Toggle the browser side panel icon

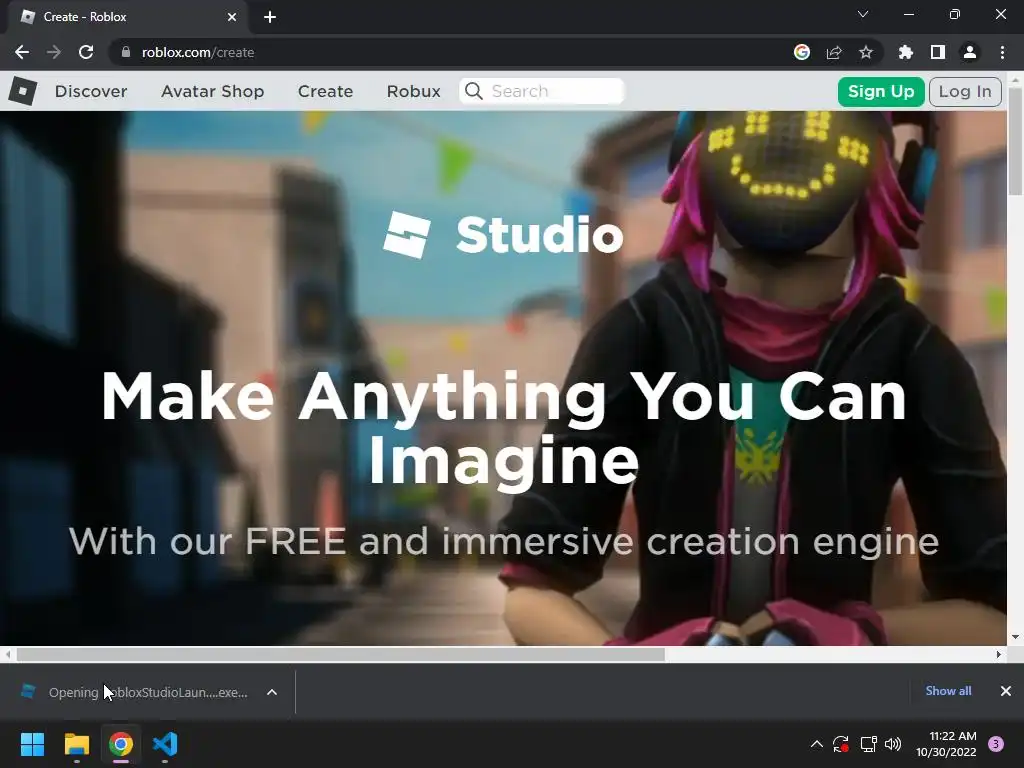pos(938,52)
